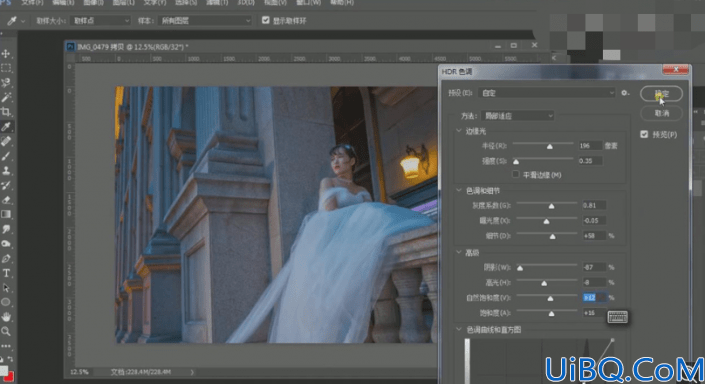The image size is (705, 384).
Task: Toggle the Show Sampling Ring checkbox
Action: tap(266, 20)
